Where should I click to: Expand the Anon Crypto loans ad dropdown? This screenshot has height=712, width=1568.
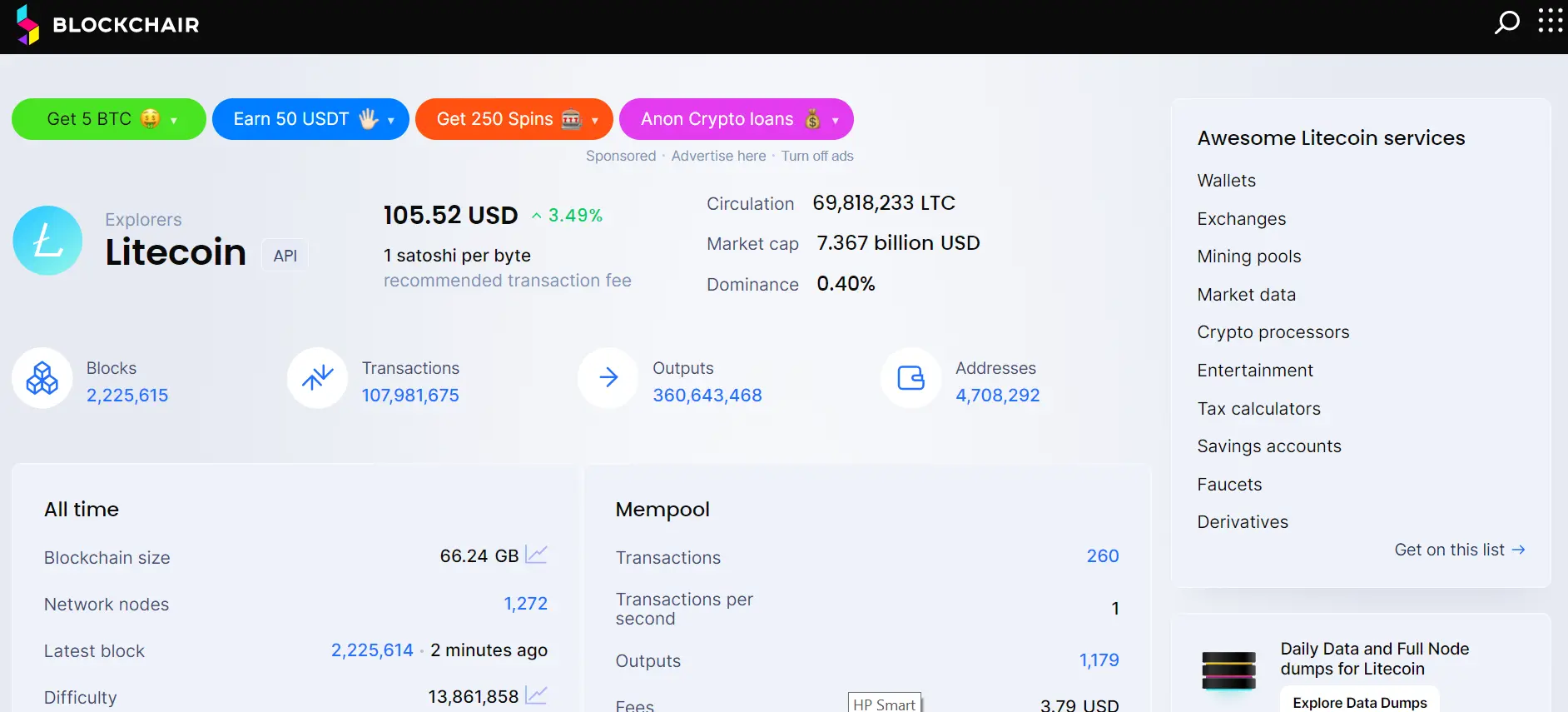coord(836,121)
